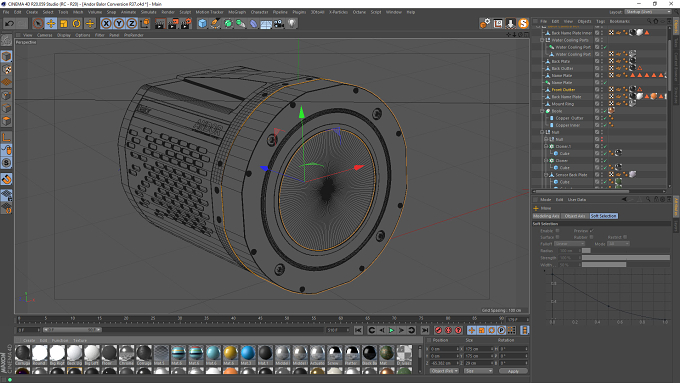This screenshot has height=383, width=680.
Task: Switch to Points mode icon
Action: pos(7,95)
